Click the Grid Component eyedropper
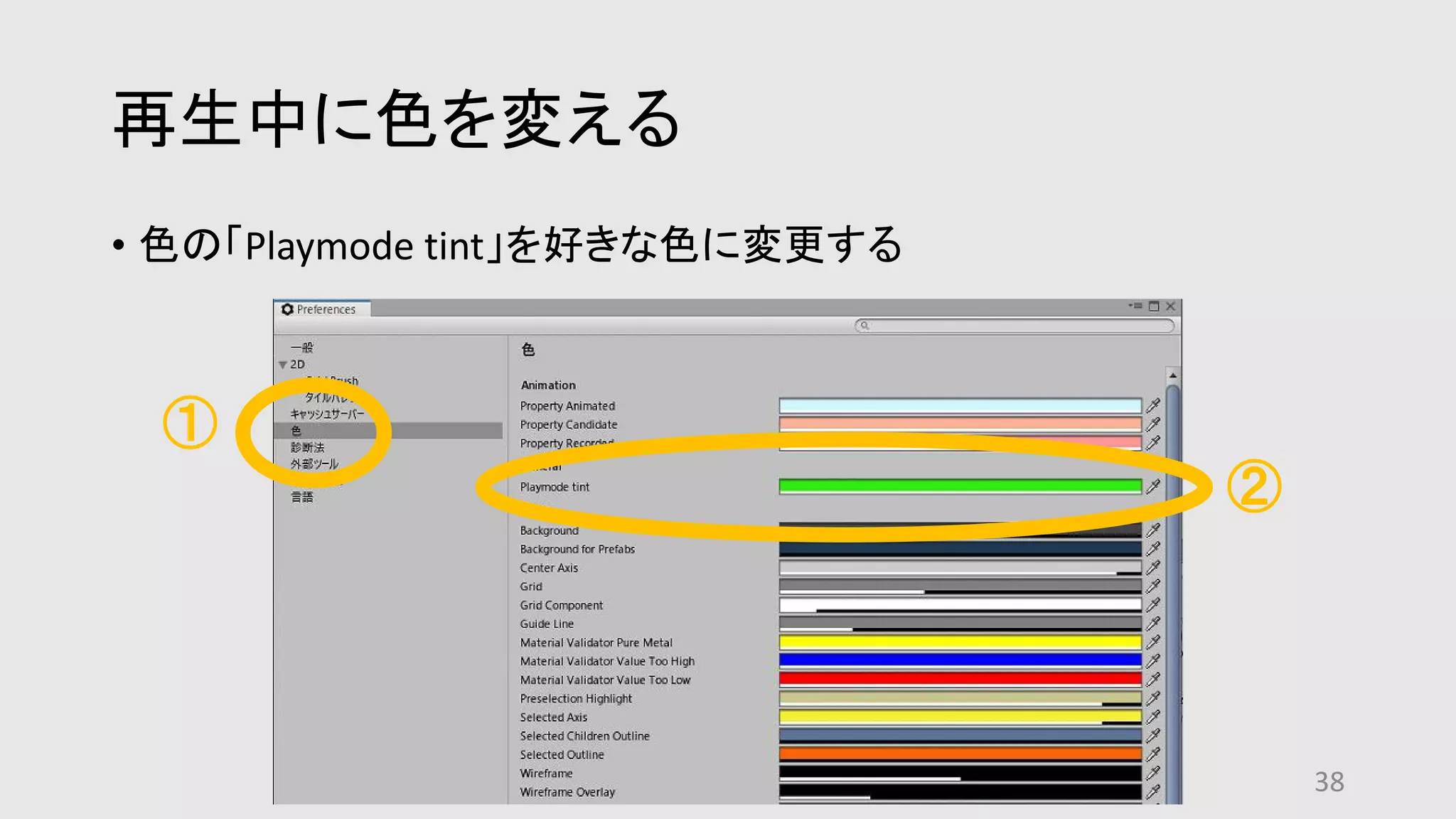Image resolution: width=1456 pixels, height=819 pixels. (x=1153, y=605)
